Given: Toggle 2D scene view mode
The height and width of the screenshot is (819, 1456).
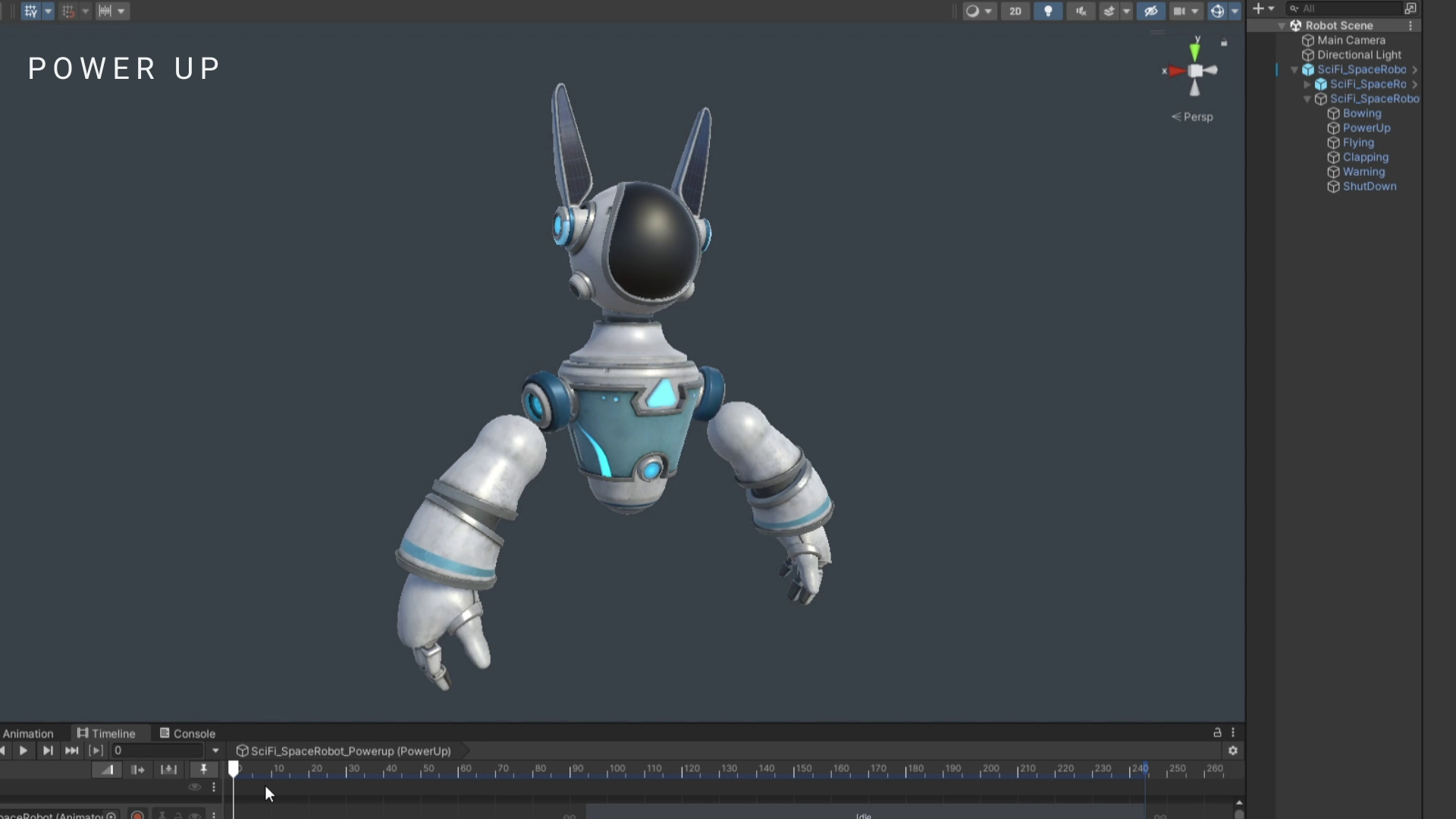Looking at the screenshot, I should 1015,11.
